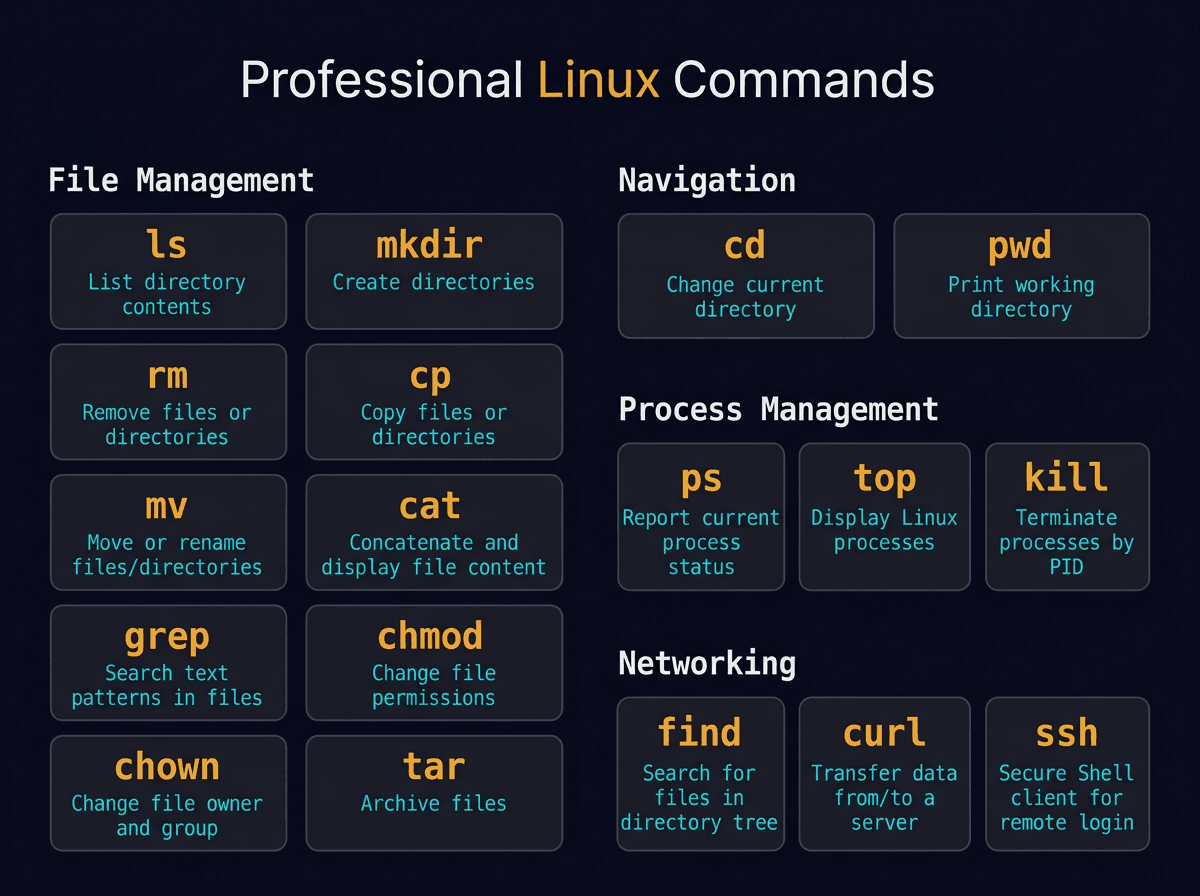Select the kill command tile
Viewport: 1200px width, 896px height.
pos(1067,516)
